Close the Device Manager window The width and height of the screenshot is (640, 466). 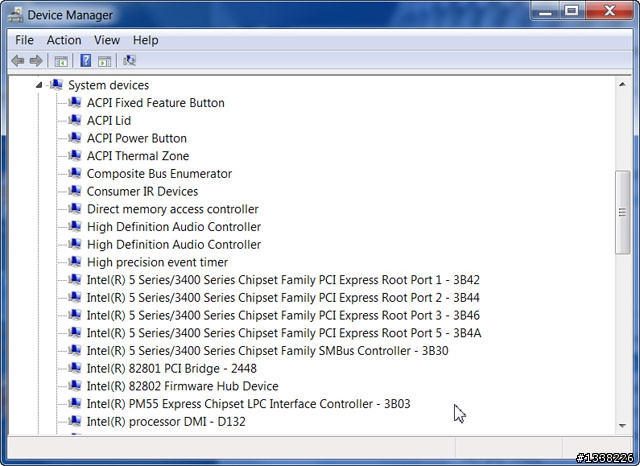(x=609, y=11)
